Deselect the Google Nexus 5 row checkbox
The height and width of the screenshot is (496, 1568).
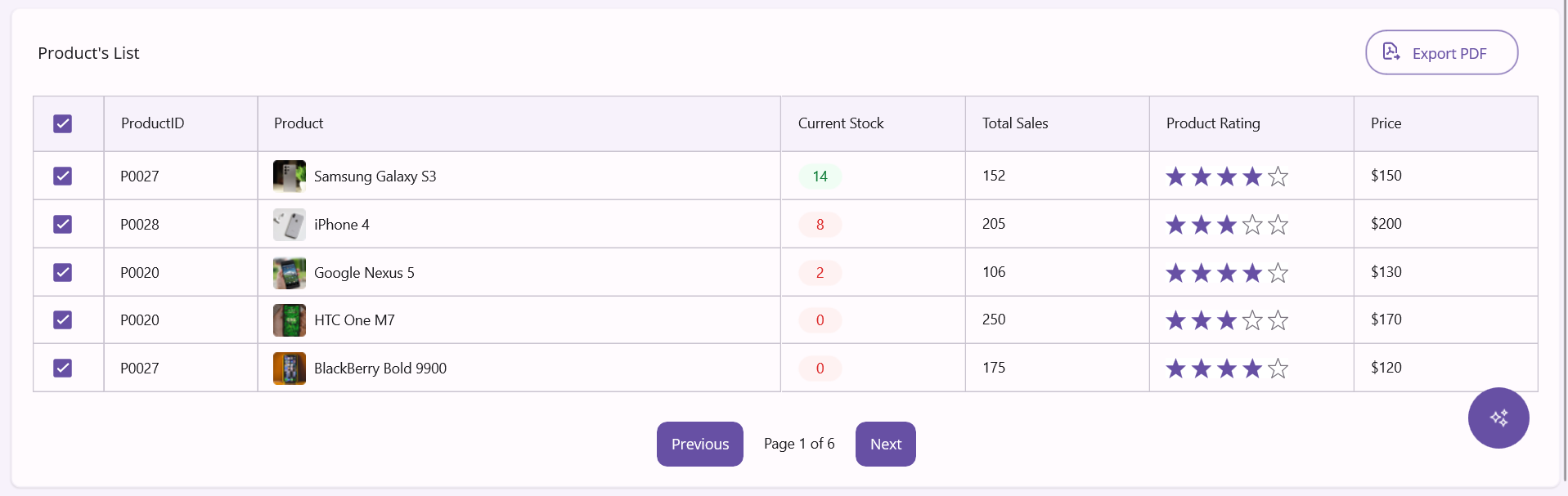pyautogui.click(x=63, y=272)
